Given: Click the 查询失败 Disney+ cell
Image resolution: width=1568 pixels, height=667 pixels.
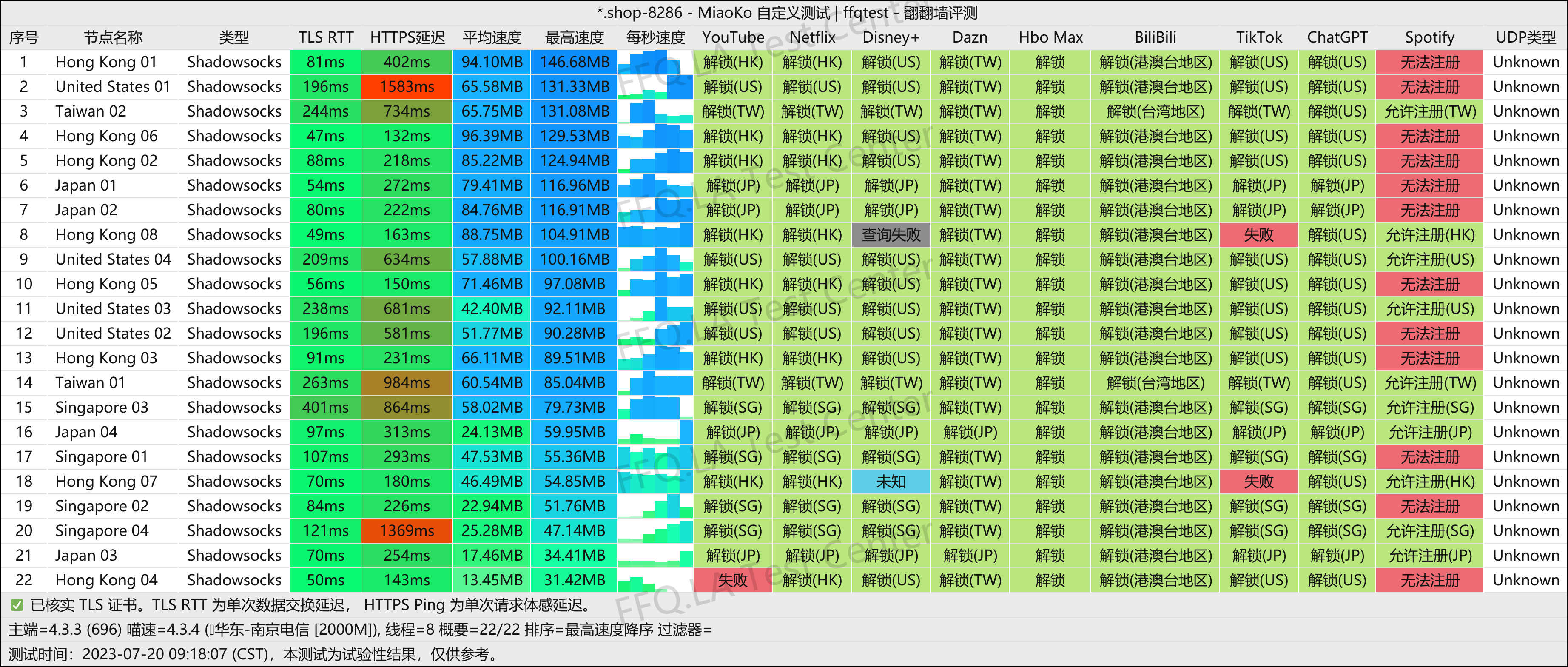Looking at the screenshot, I should pos(891,234).
